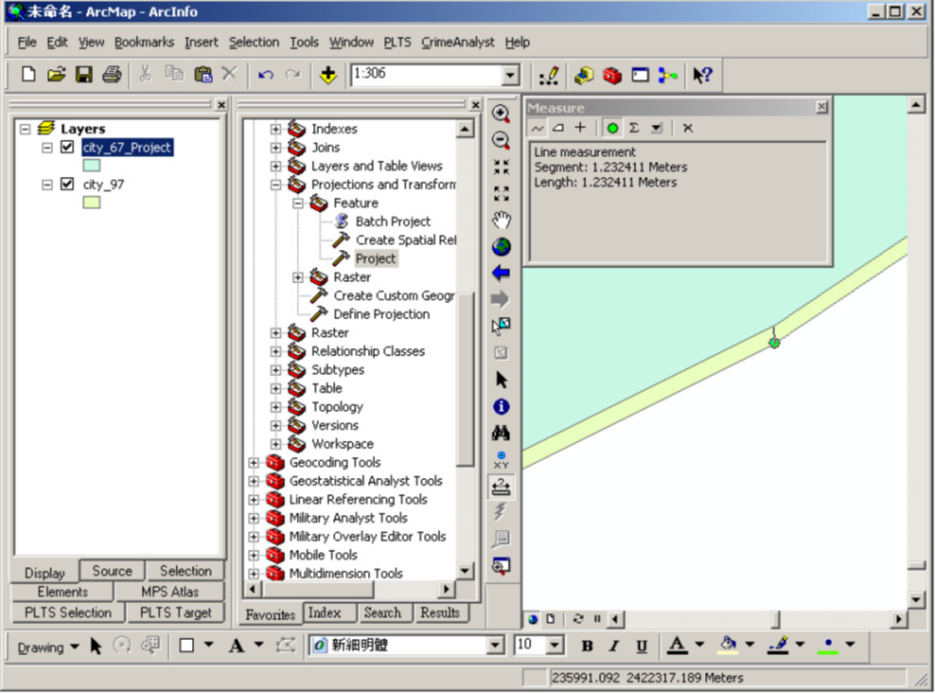Click the font color A button

[677, 645]
